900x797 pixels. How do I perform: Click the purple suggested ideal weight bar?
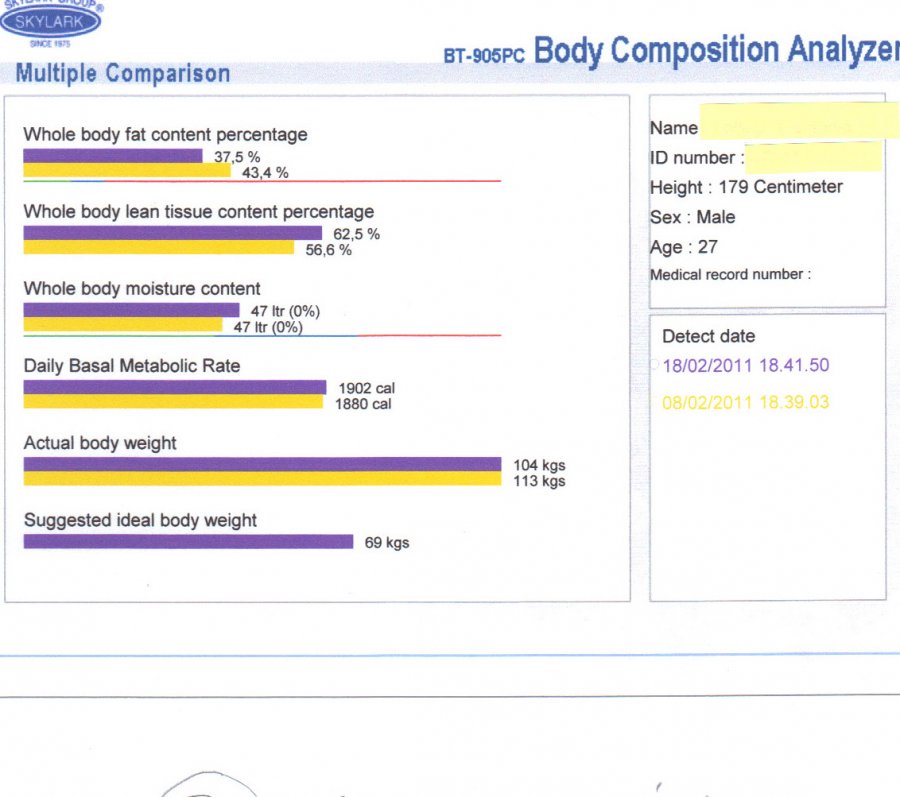tap(188, 542)
